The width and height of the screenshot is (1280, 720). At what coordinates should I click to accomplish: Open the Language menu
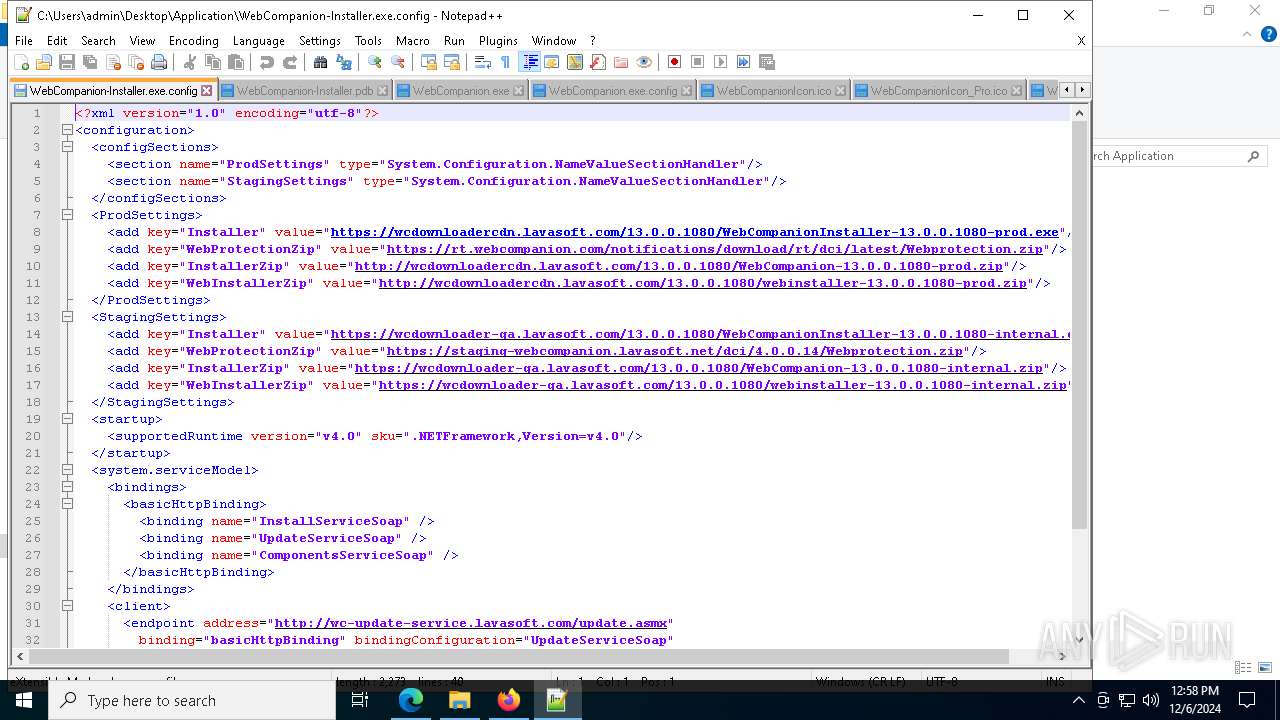pos(259,41)
